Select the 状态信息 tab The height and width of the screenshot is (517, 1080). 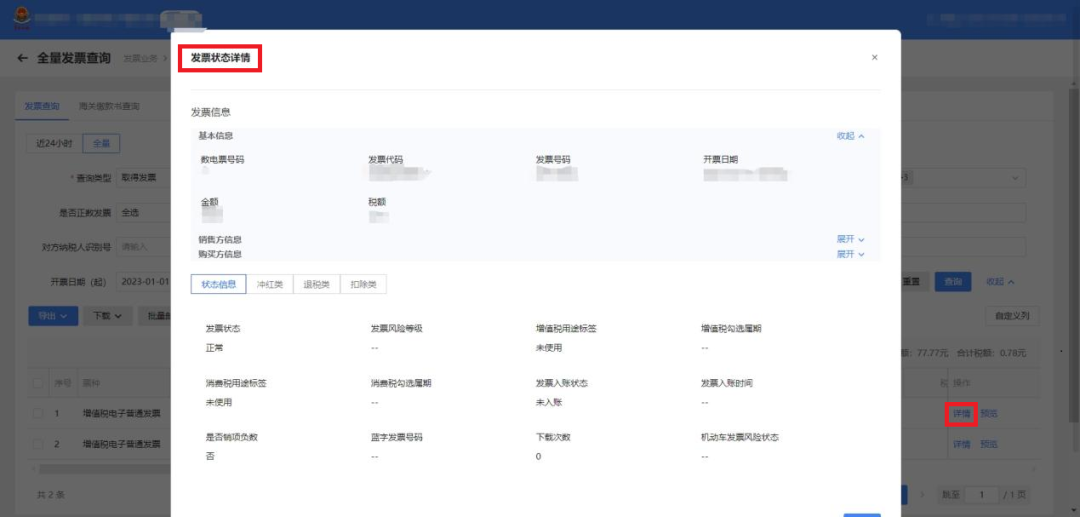(218, 284)
